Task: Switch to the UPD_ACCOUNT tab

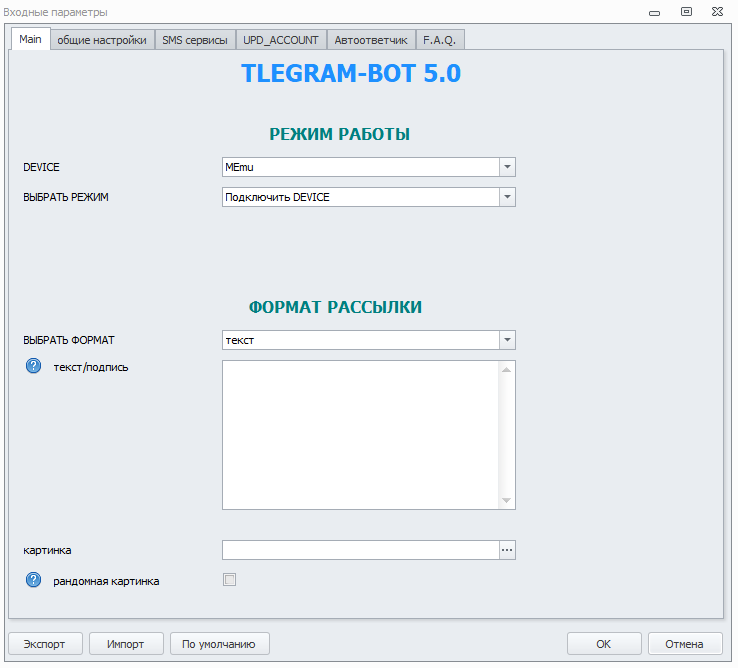Action: coord(281,40)
